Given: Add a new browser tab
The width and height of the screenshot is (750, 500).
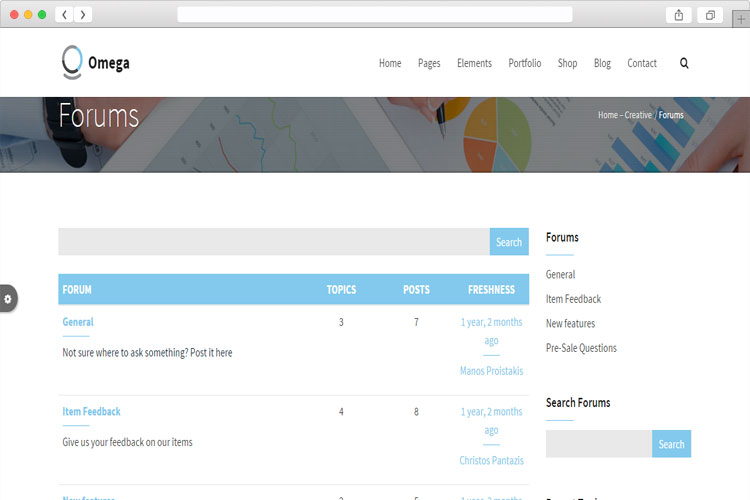Looking at the screenshot, I should click(741, 20).
